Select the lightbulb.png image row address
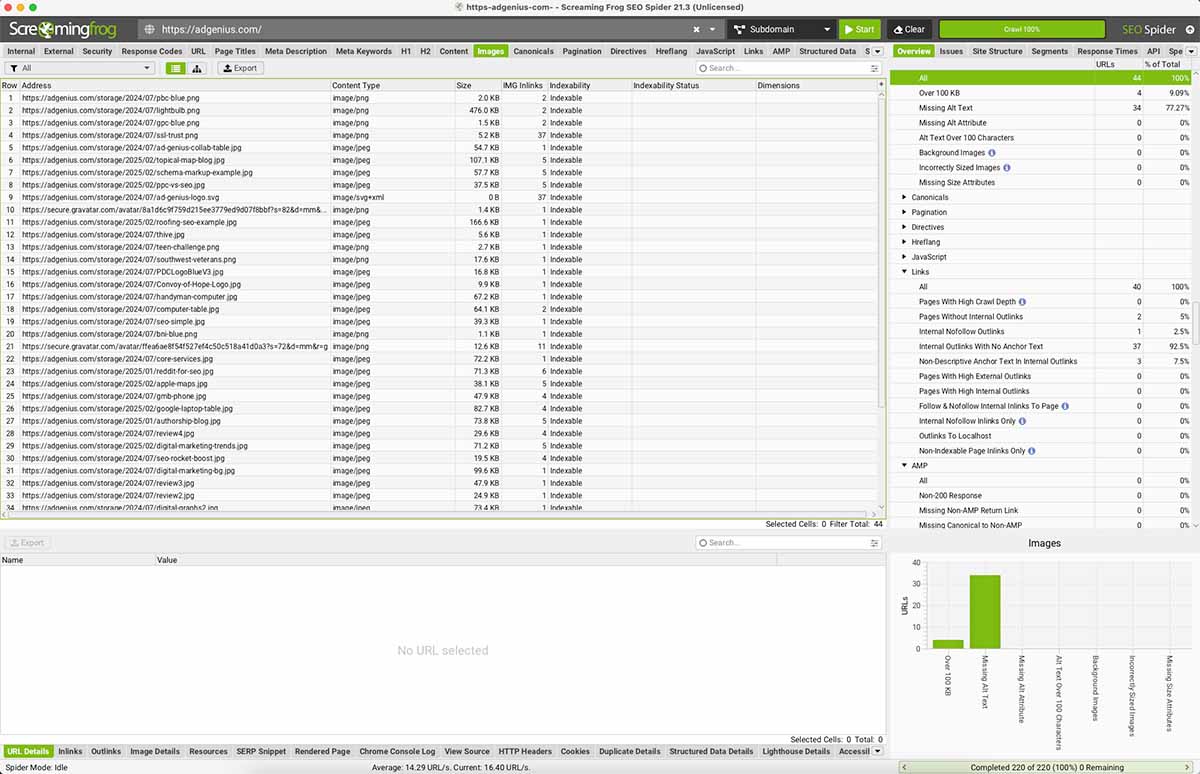1200x774 pixels. [110, 110]
